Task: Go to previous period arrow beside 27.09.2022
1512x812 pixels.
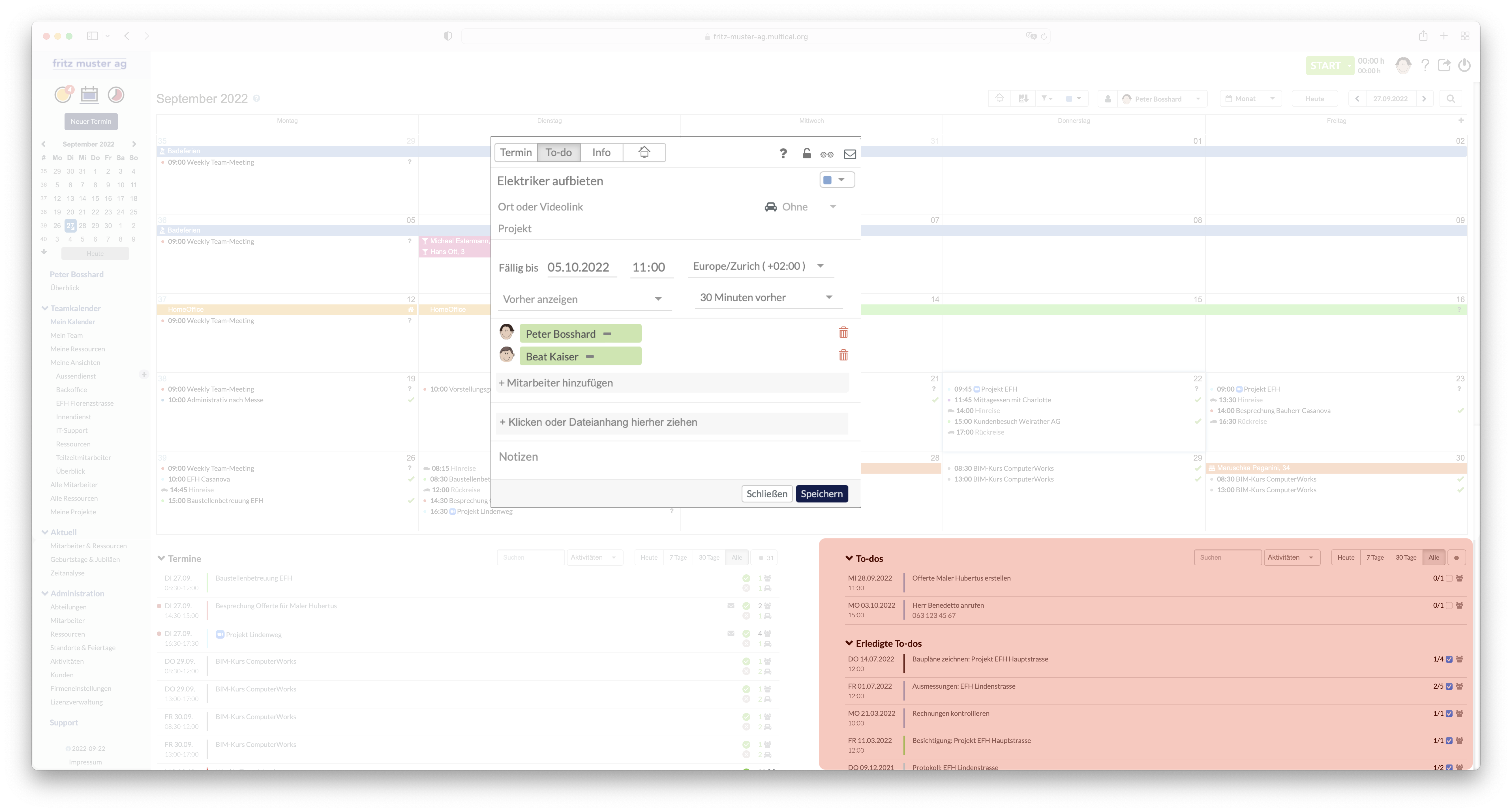Action: tap(1357, 98)
